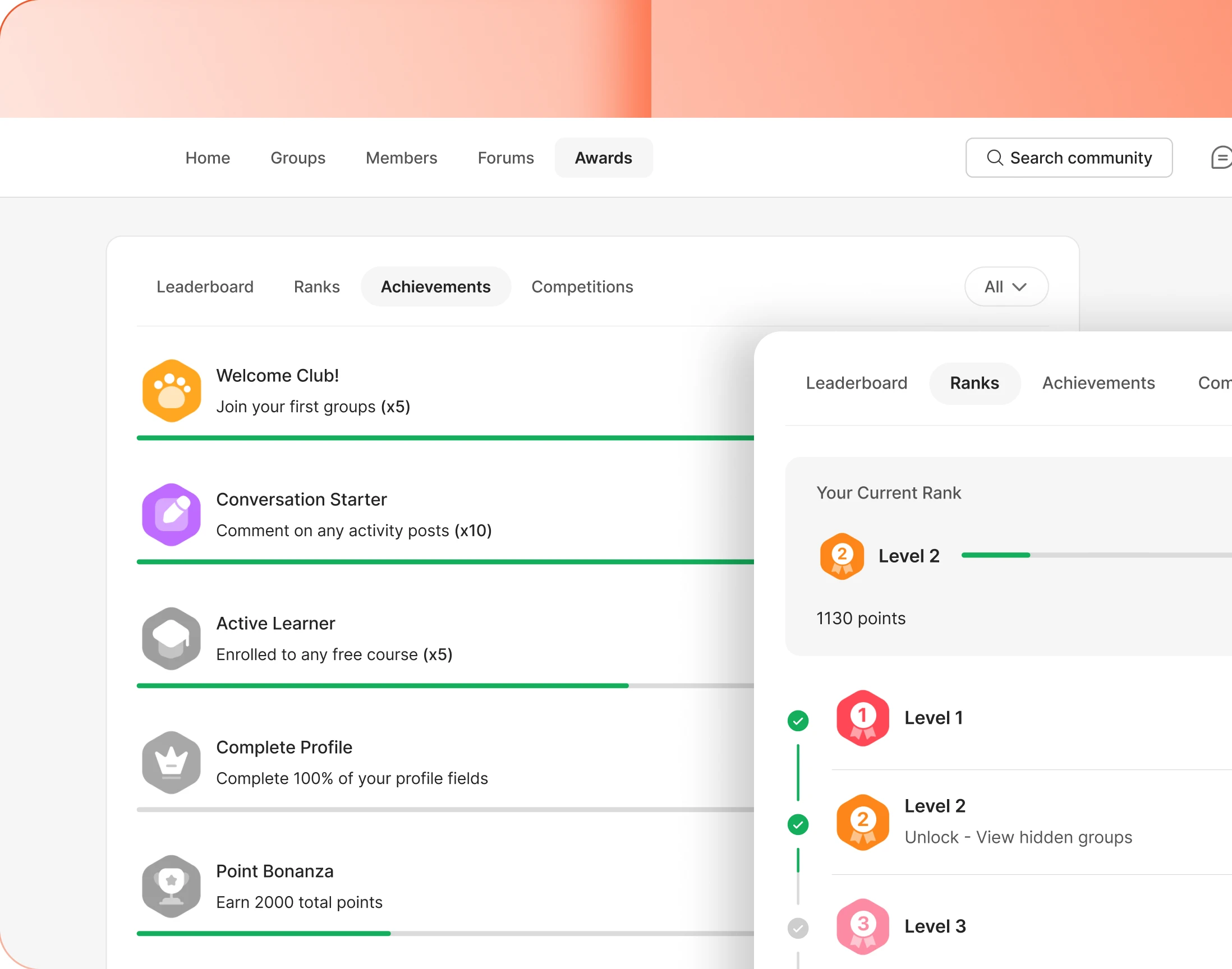Select the active Achievements tab in back panel
The height and width of the screenshot is (969, 1232).
pyautogui.click(x=436, y=287)
